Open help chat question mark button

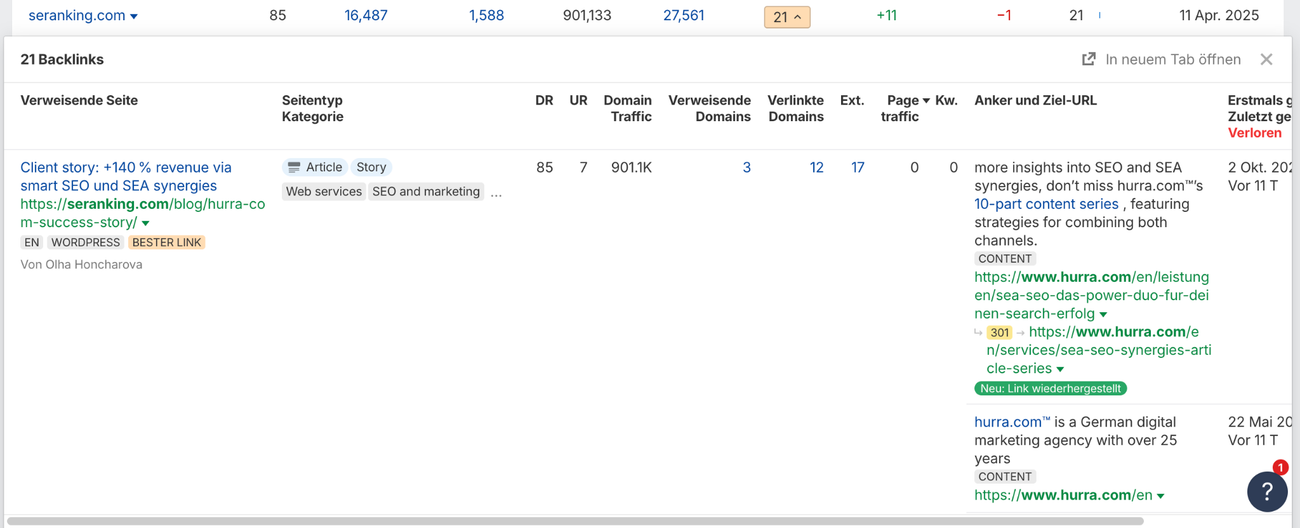pos(1267,491)
